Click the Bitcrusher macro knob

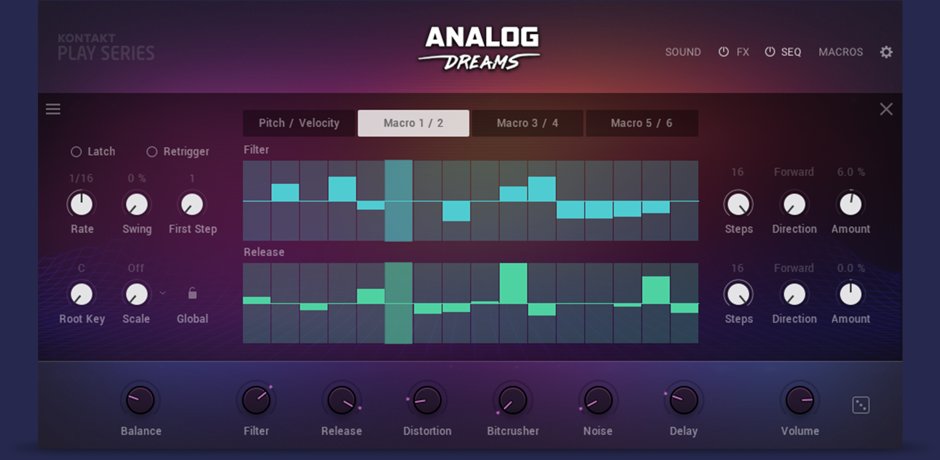click(x=513, y=400)
